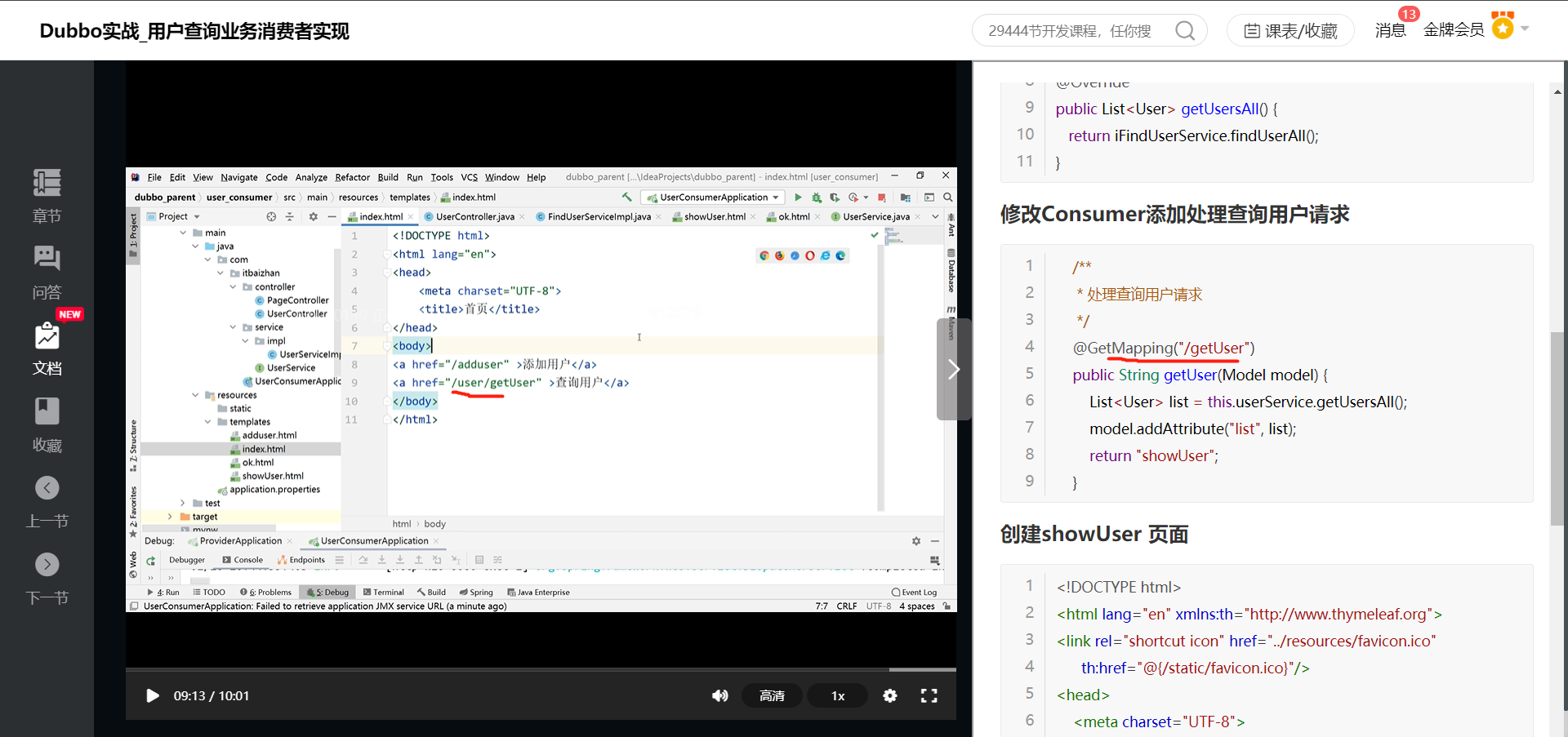Open IDE File menu

tap(154, 177)
